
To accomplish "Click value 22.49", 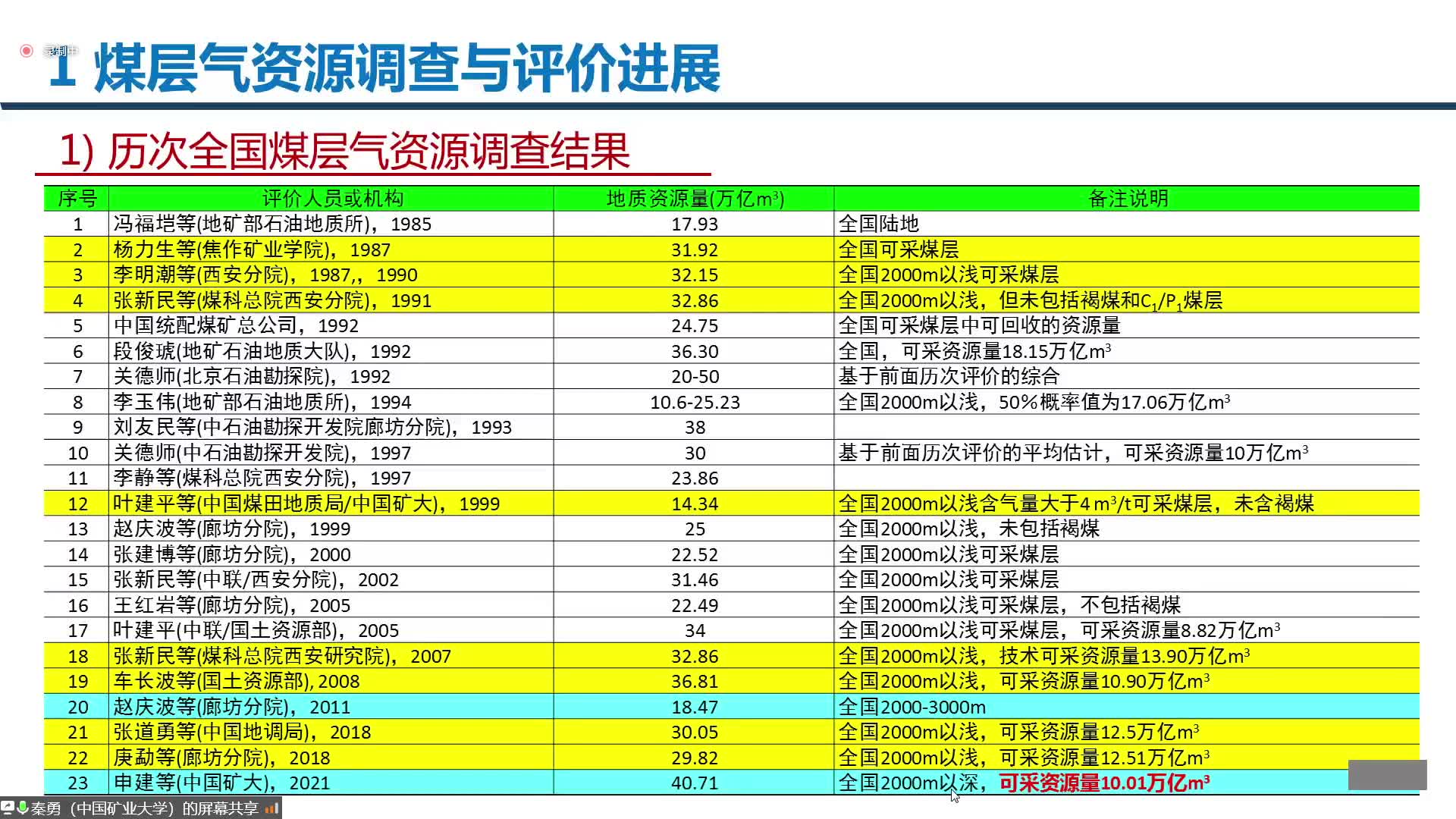I will (694, 606).
